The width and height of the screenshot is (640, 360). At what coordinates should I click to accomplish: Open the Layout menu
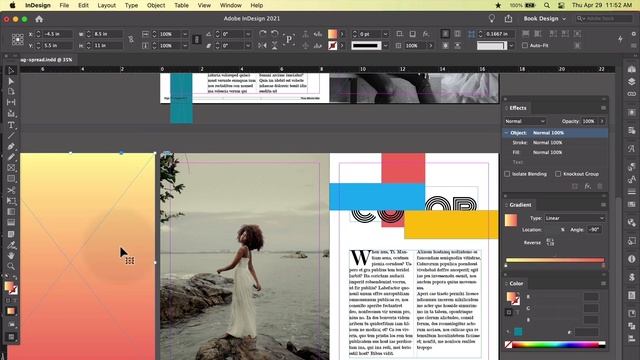click(x=107, y=5)
